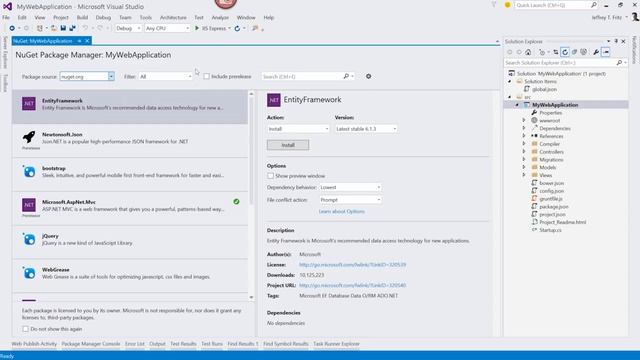The width and height of the screenshot is (640, 360).
Task: Open the Action Install dropdown
Action: [x=298, y=129]
